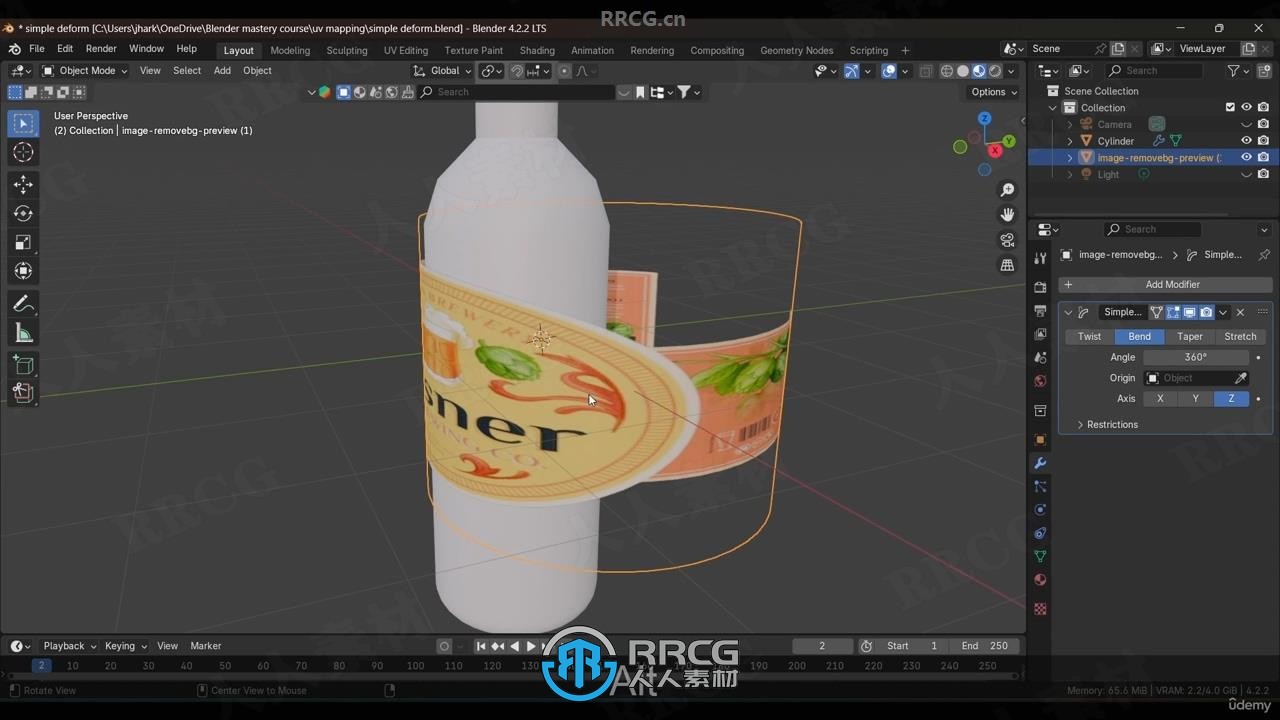Image resolution: width=1280 pixels, height=720 pixels.
Task: Open the Keying dropdown in timeline
Action: coord(125,646)
